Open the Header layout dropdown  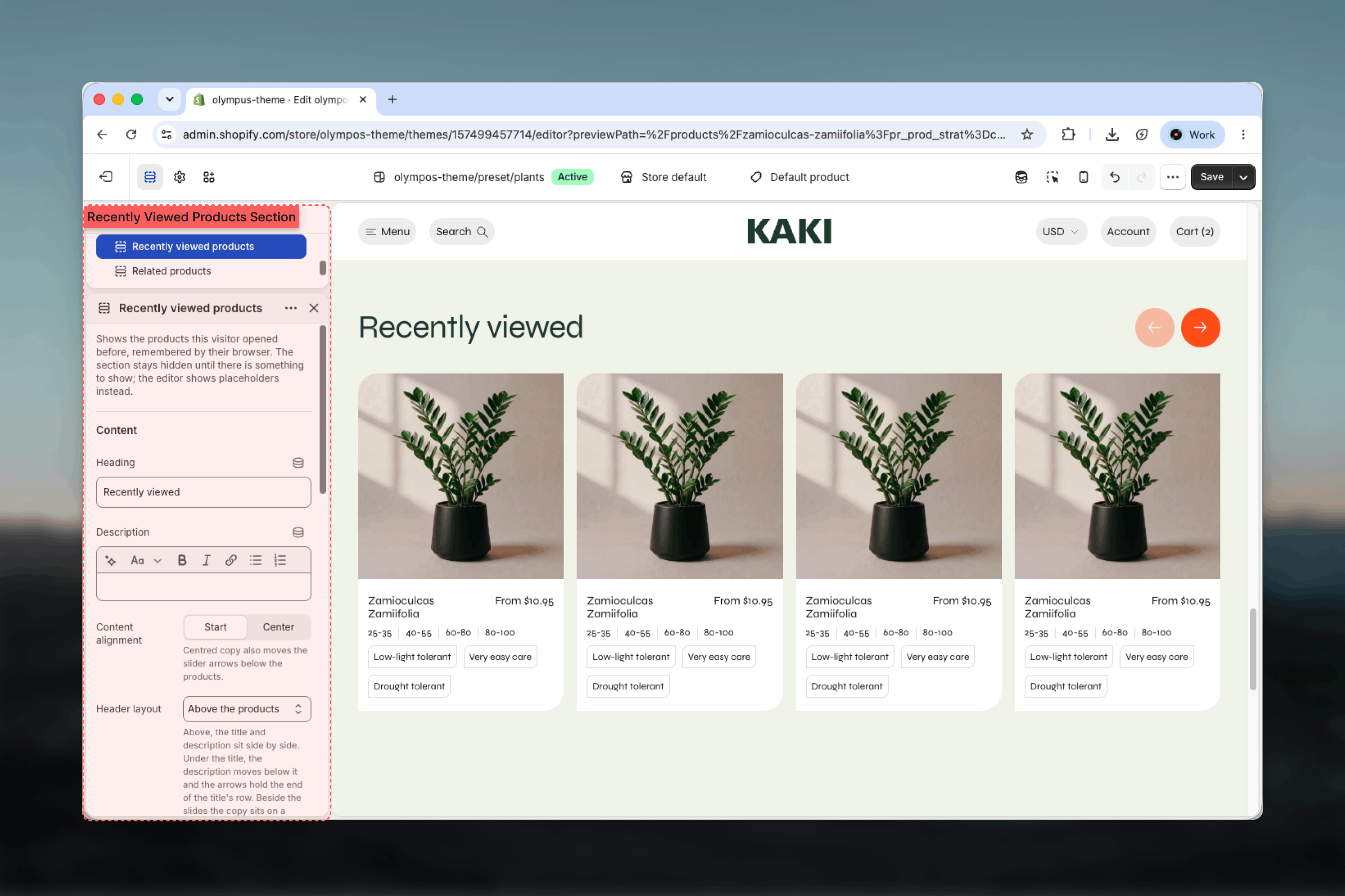pos(247,709)
